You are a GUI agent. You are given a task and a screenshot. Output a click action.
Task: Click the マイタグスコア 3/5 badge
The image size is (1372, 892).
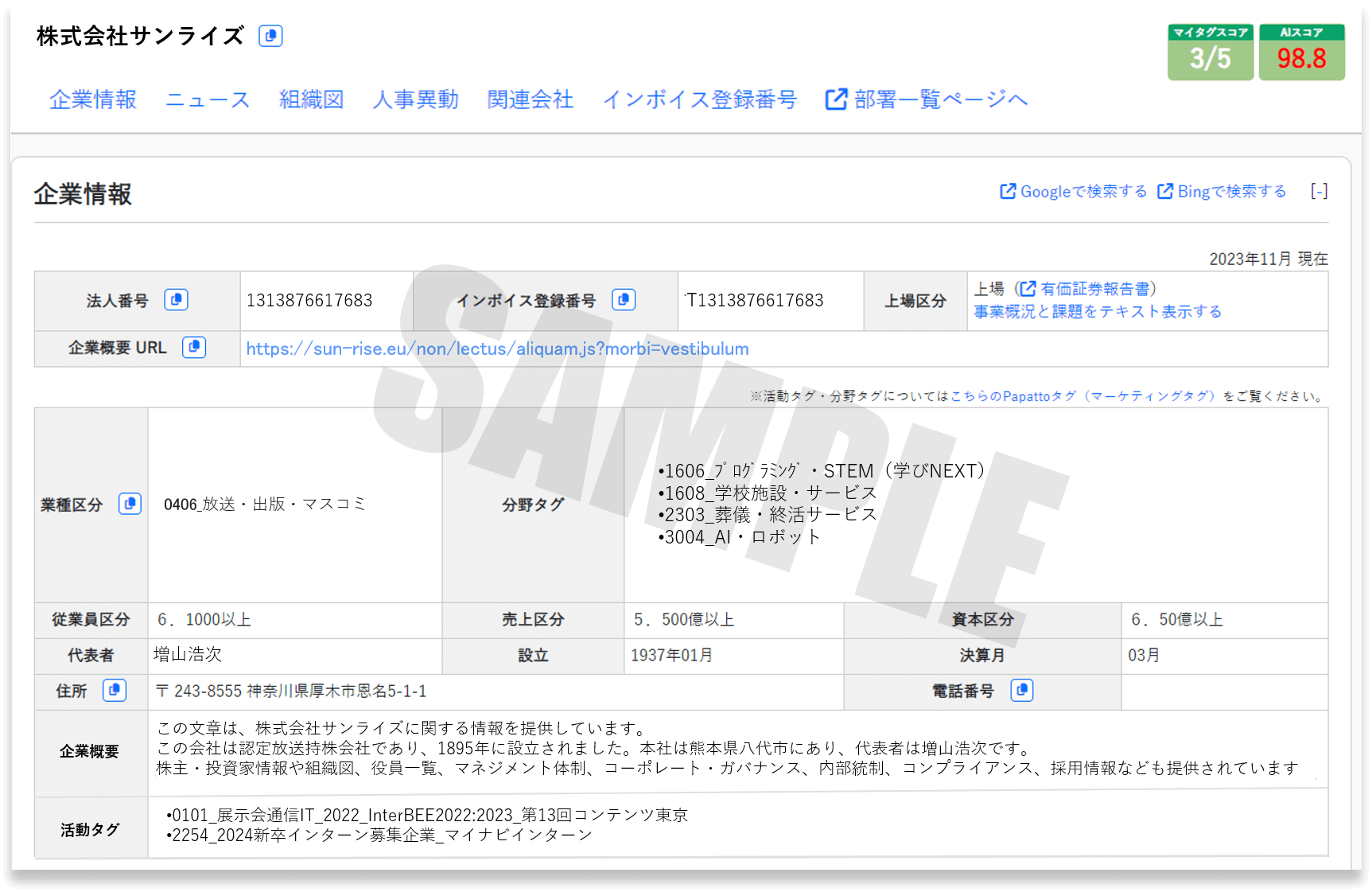[1211, 52]
